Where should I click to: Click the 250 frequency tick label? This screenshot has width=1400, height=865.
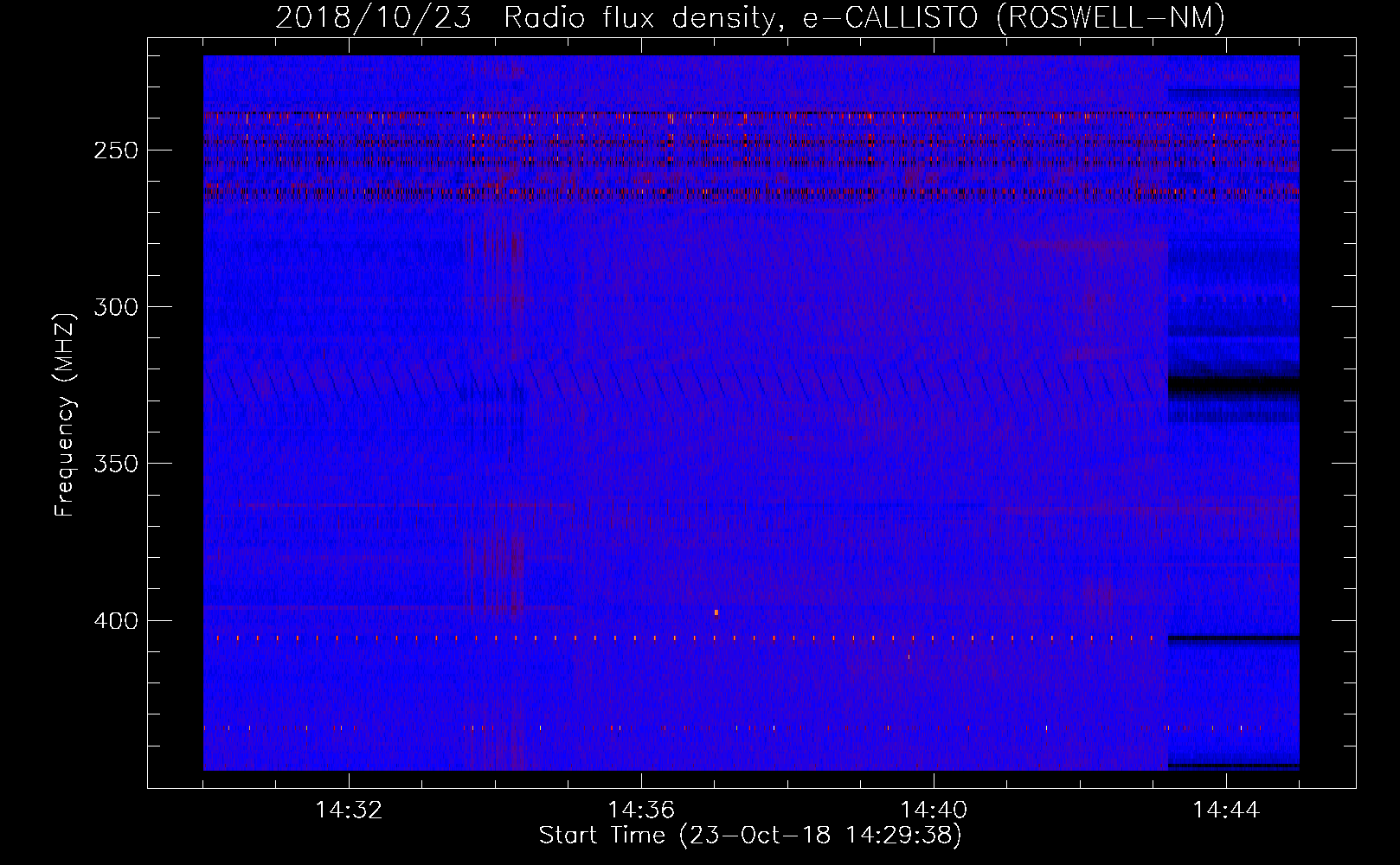click(115, 151)
